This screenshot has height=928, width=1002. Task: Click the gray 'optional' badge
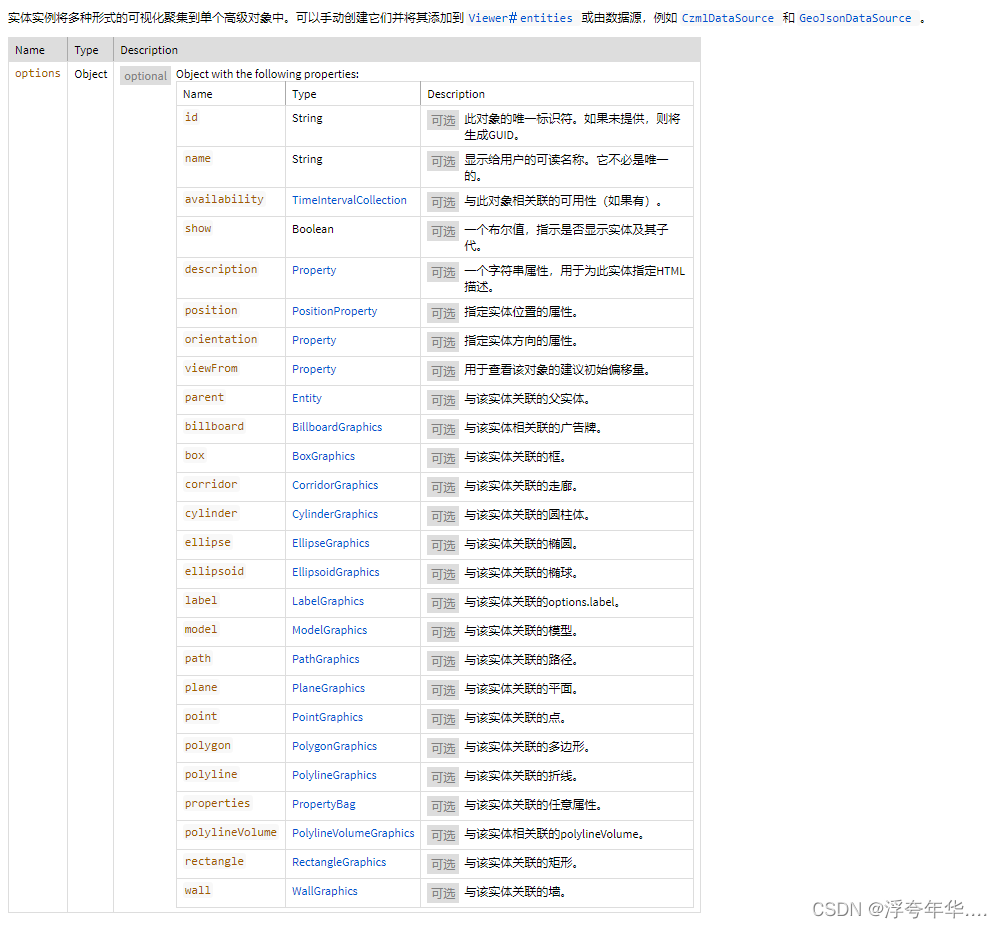click(x=145, y=76)
